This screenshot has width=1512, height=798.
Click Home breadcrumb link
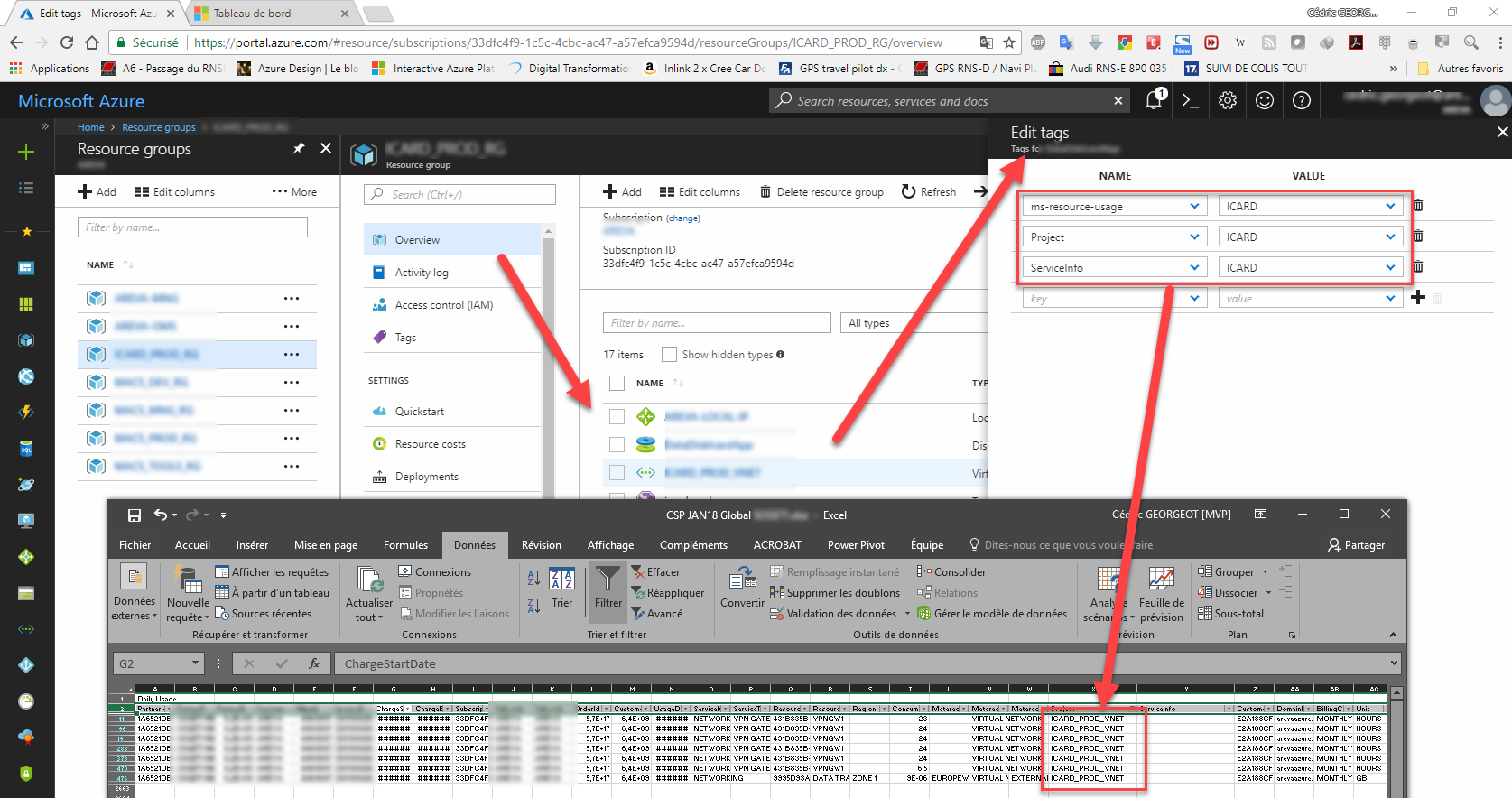(90, 127)
